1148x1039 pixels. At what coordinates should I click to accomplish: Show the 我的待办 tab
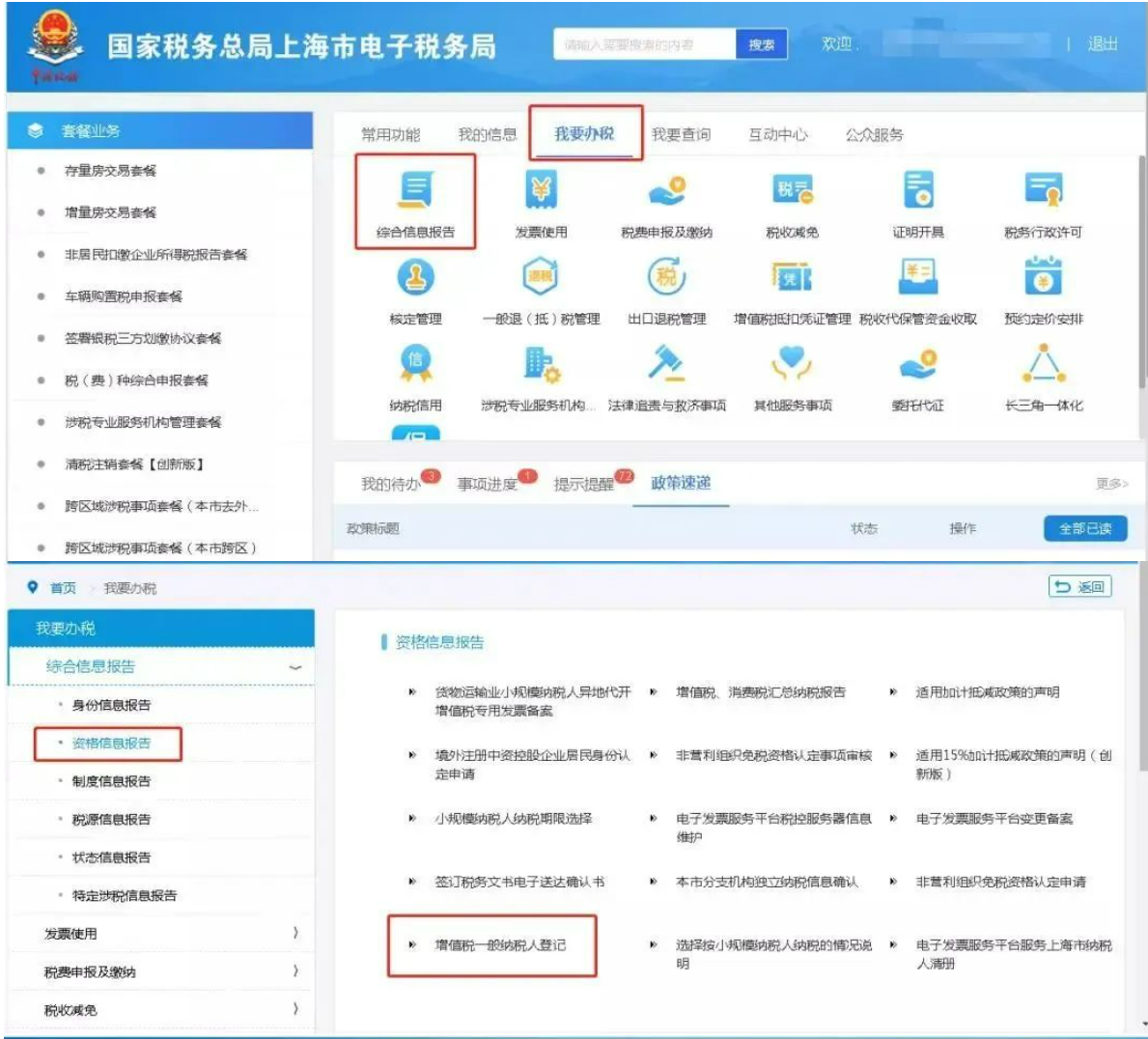tap(391, 484)
